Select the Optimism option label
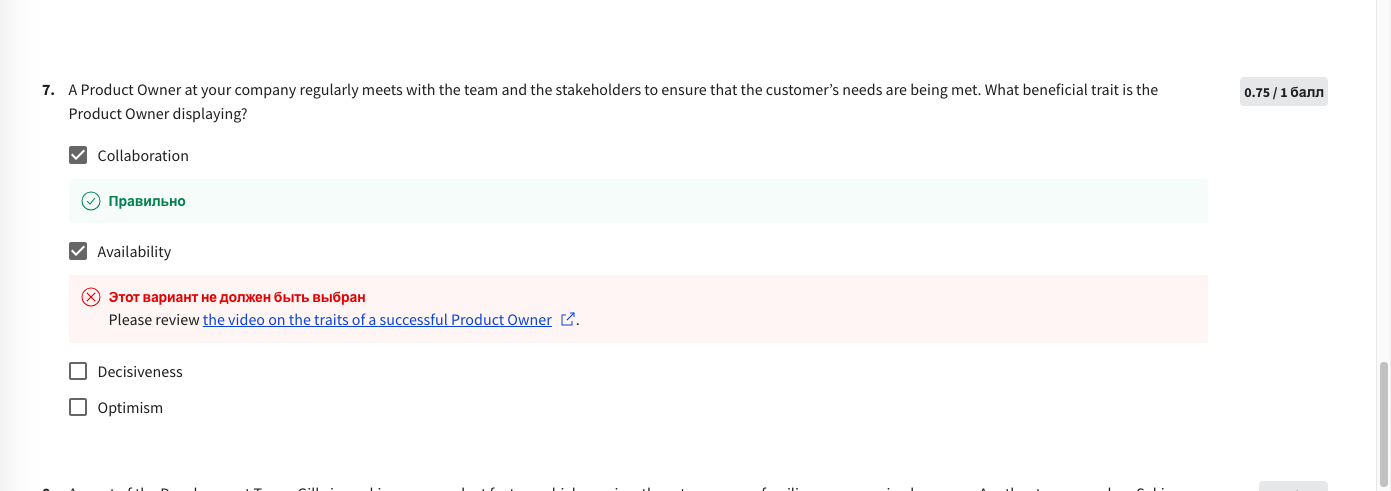 (x=130, y=408)
